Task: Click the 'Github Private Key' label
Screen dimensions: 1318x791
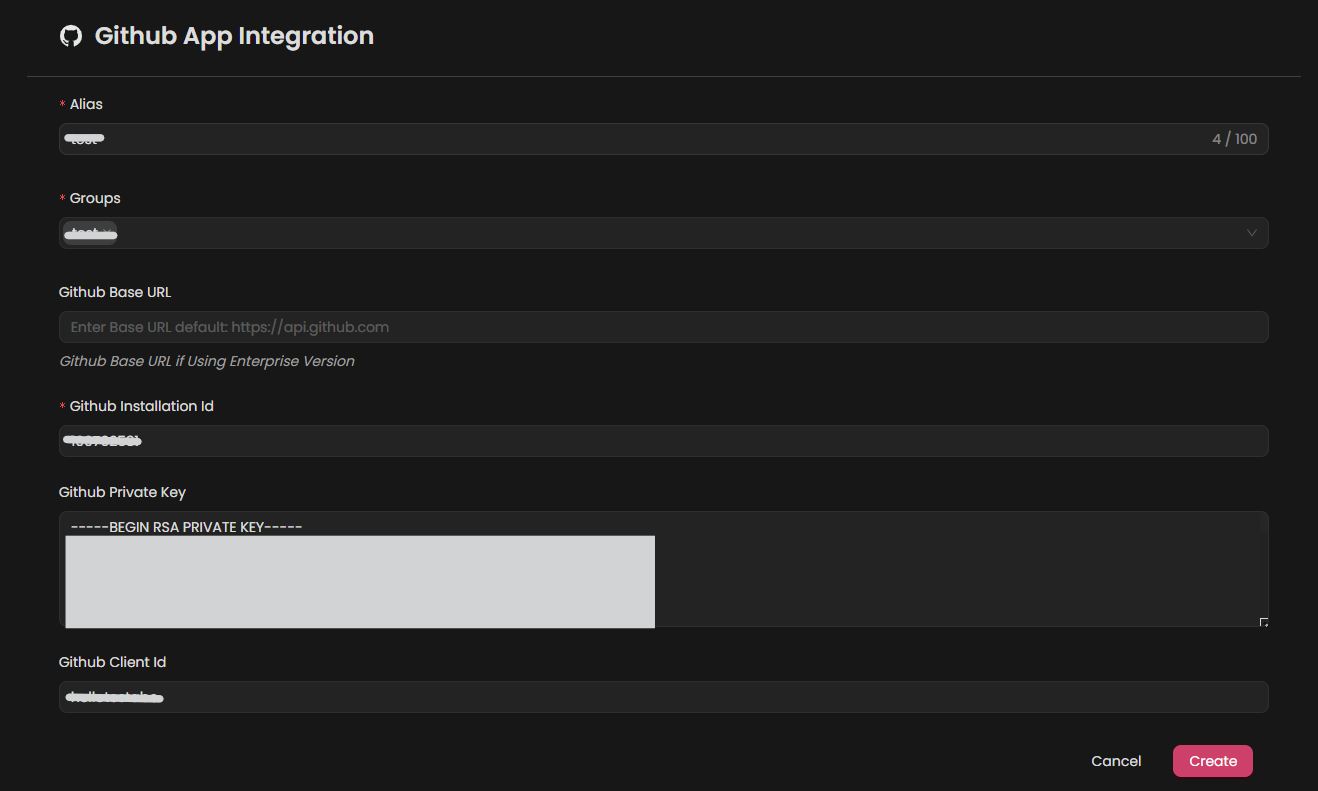Action: pos(122,492)
